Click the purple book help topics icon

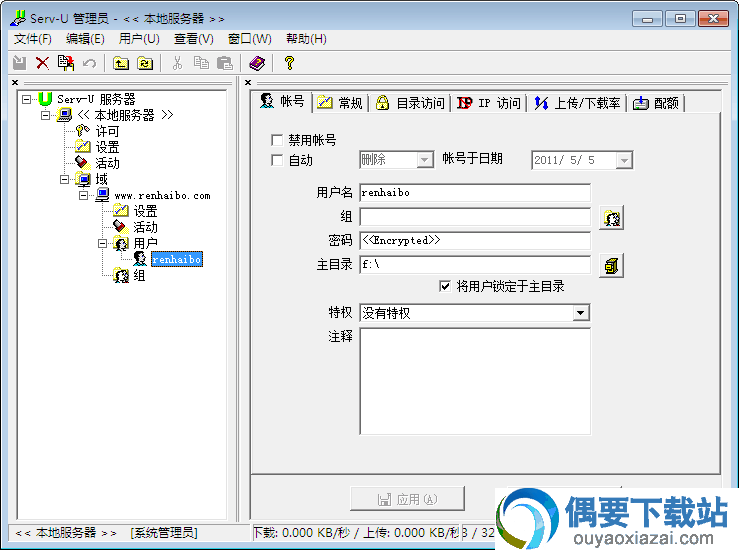(257, 63)
